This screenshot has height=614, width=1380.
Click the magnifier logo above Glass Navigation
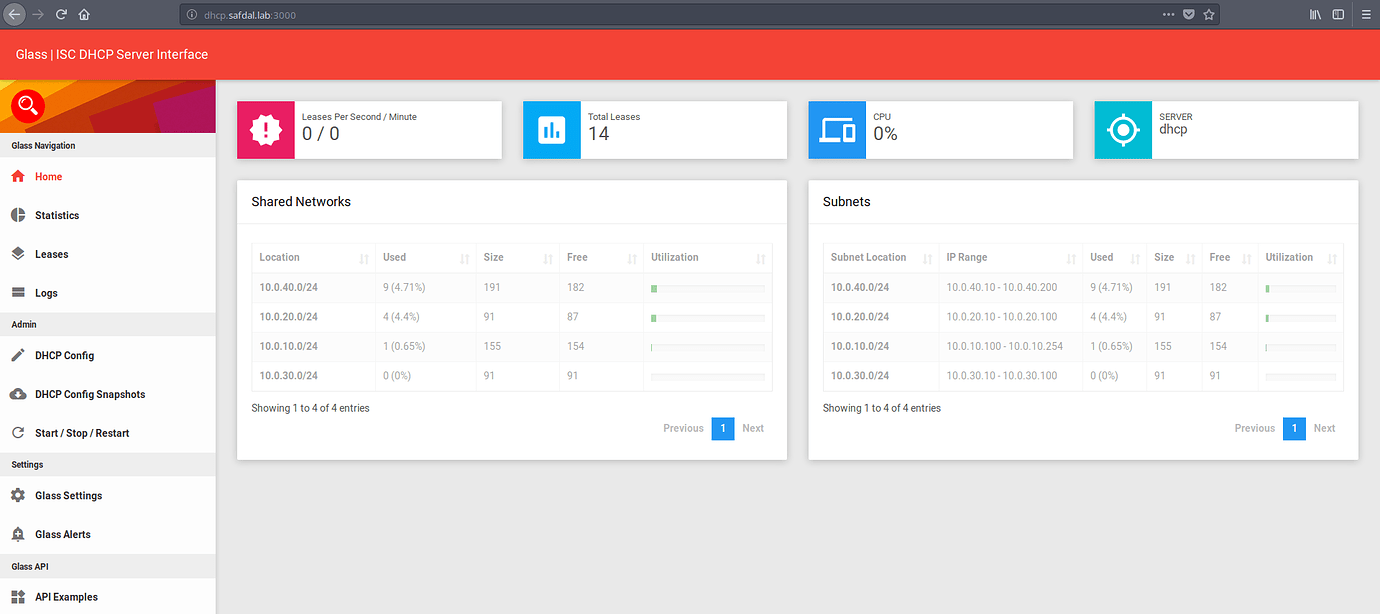click(27, 106)
